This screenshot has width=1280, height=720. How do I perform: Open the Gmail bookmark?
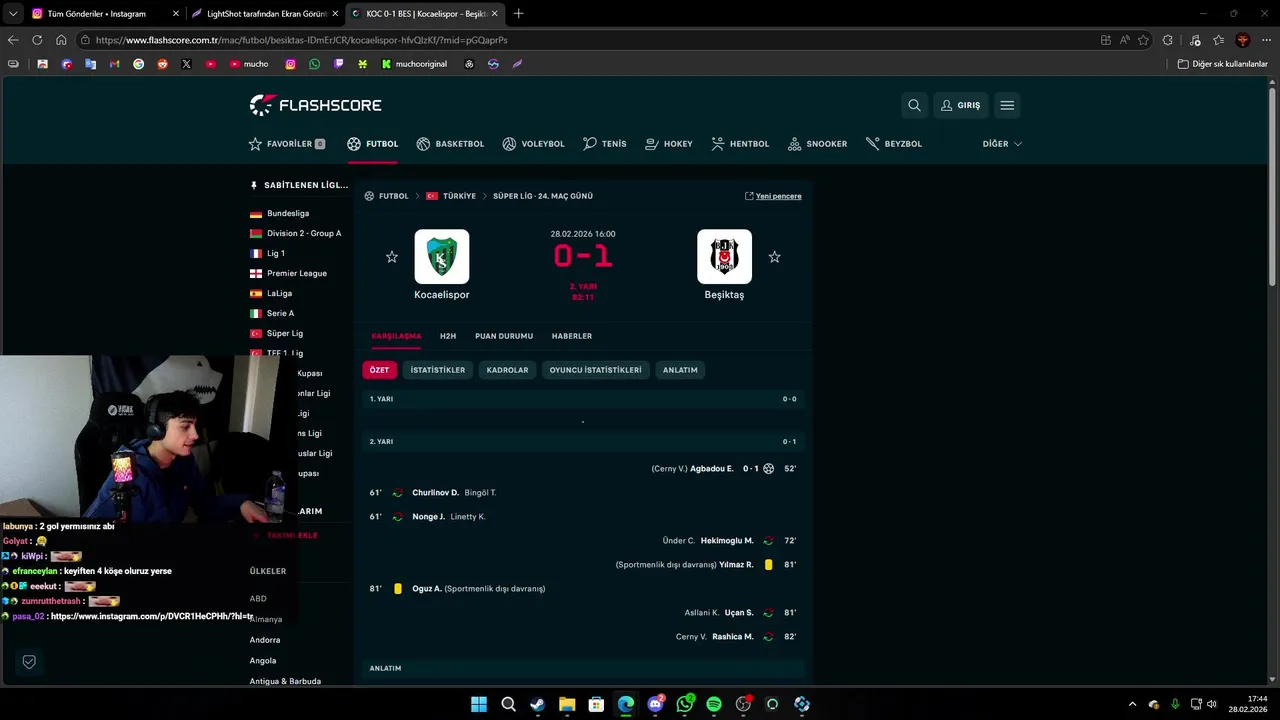point(114,64)
